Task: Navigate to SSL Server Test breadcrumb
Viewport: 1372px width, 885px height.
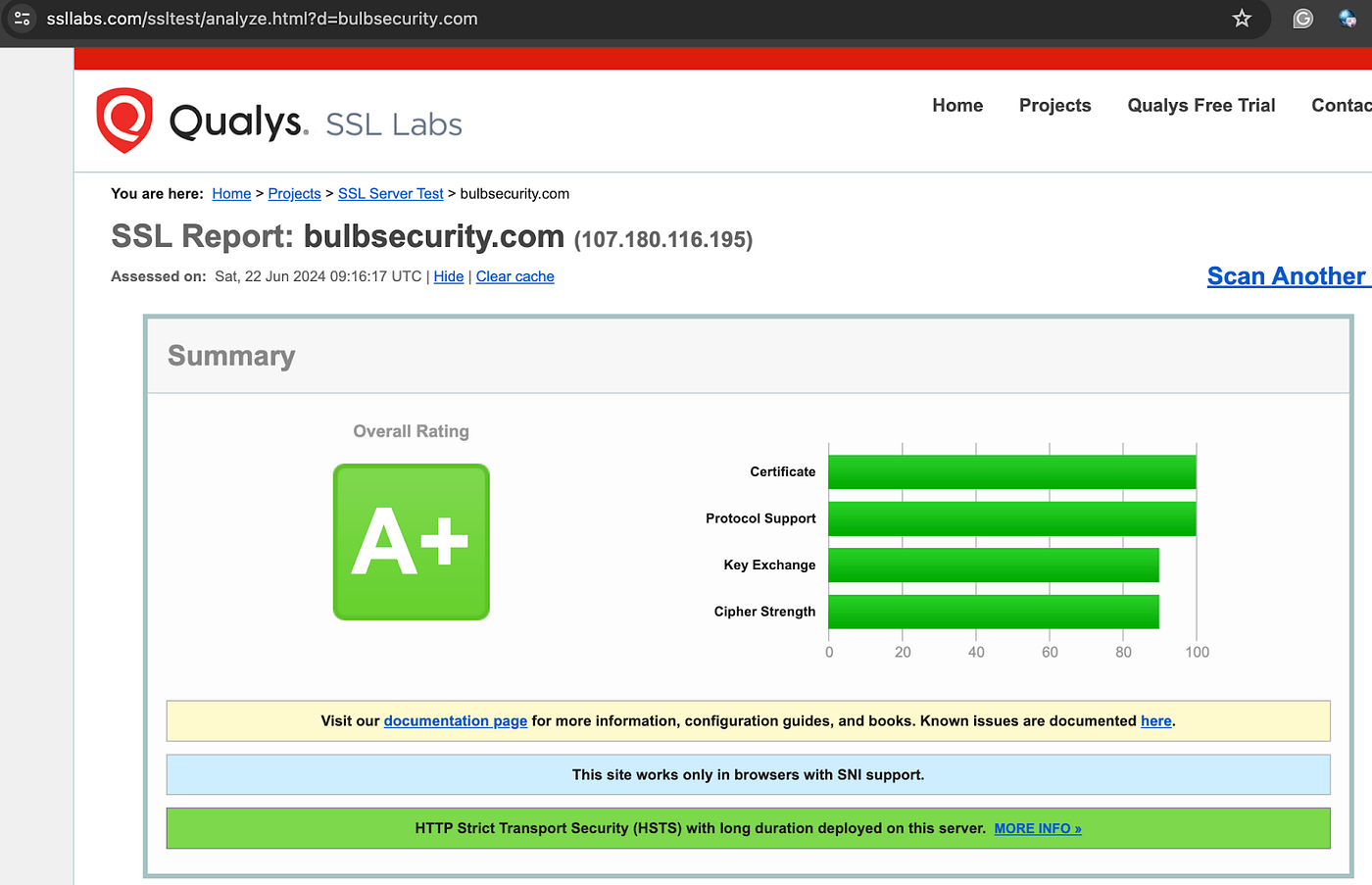Action: pyautogui.click(x=390, y=193)
